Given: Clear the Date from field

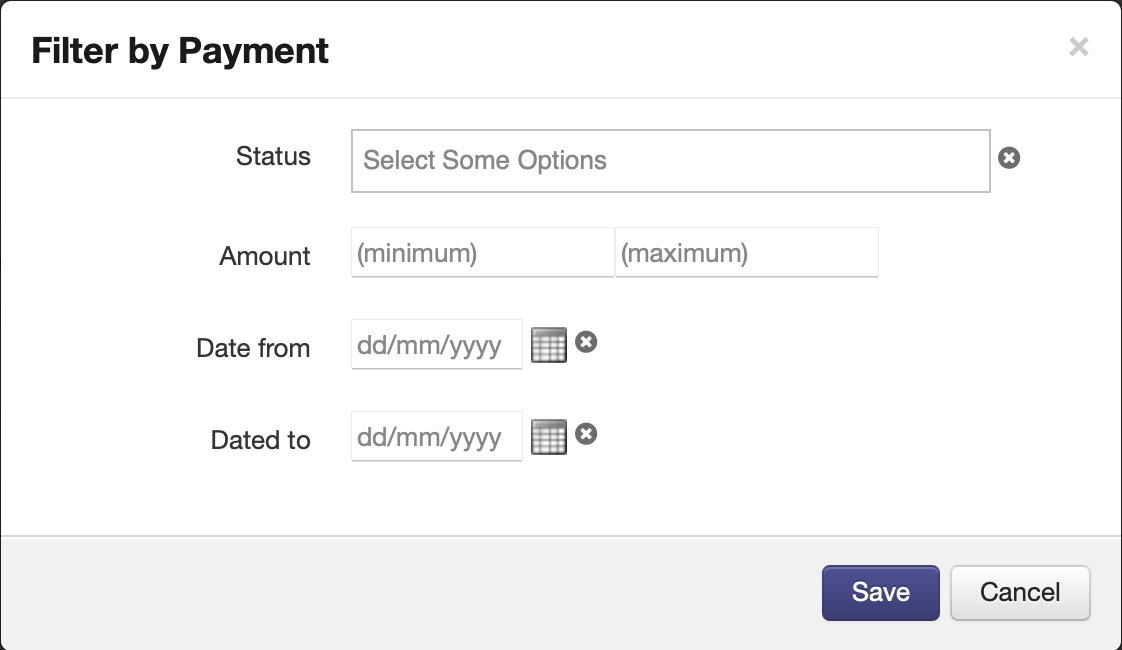Looking at the screenshot, I should 586,342.
